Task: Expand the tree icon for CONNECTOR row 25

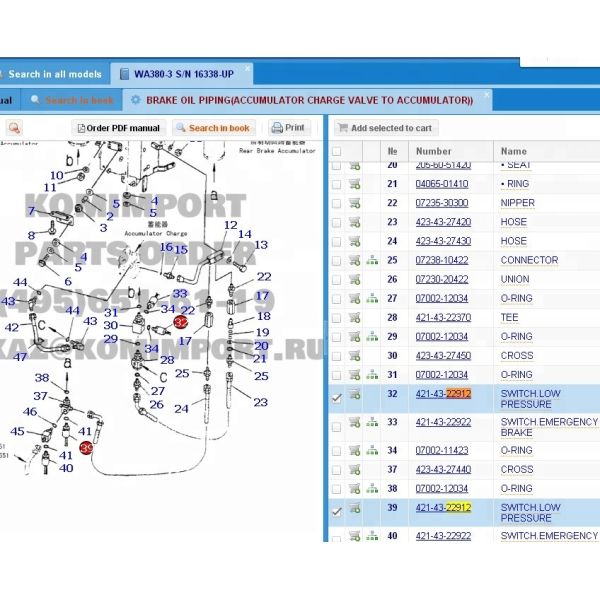Action: [372, 260]
